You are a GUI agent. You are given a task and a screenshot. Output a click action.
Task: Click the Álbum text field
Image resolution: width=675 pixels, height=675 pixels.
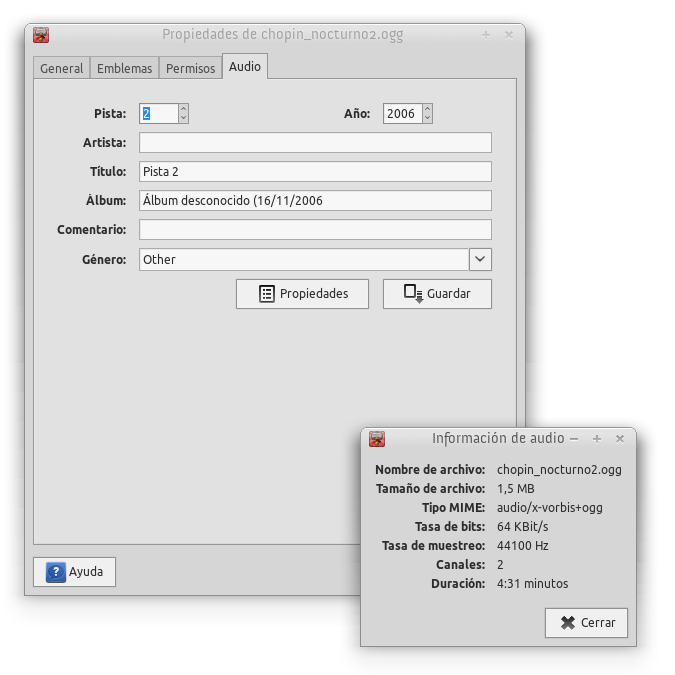pos(315,201)
